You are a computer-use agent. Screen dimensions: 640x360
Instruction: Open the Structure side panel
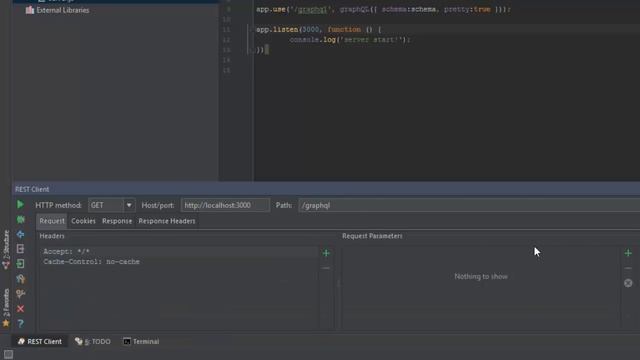pyautogui.click(x=6, y=249)
